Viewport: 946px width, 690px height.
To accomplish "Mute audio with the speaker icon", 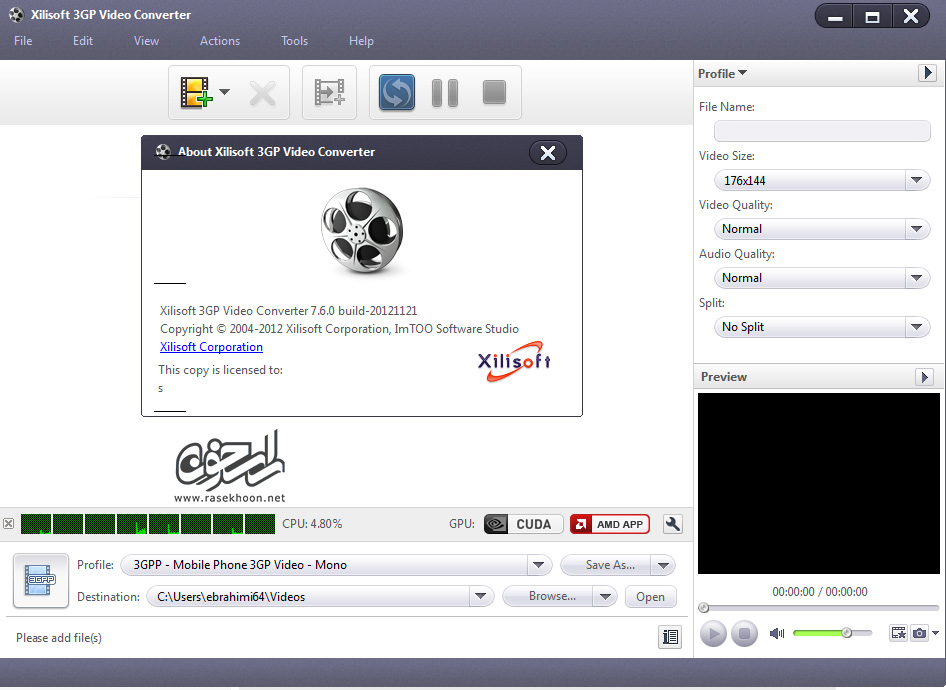I will [x=777, y=633].
